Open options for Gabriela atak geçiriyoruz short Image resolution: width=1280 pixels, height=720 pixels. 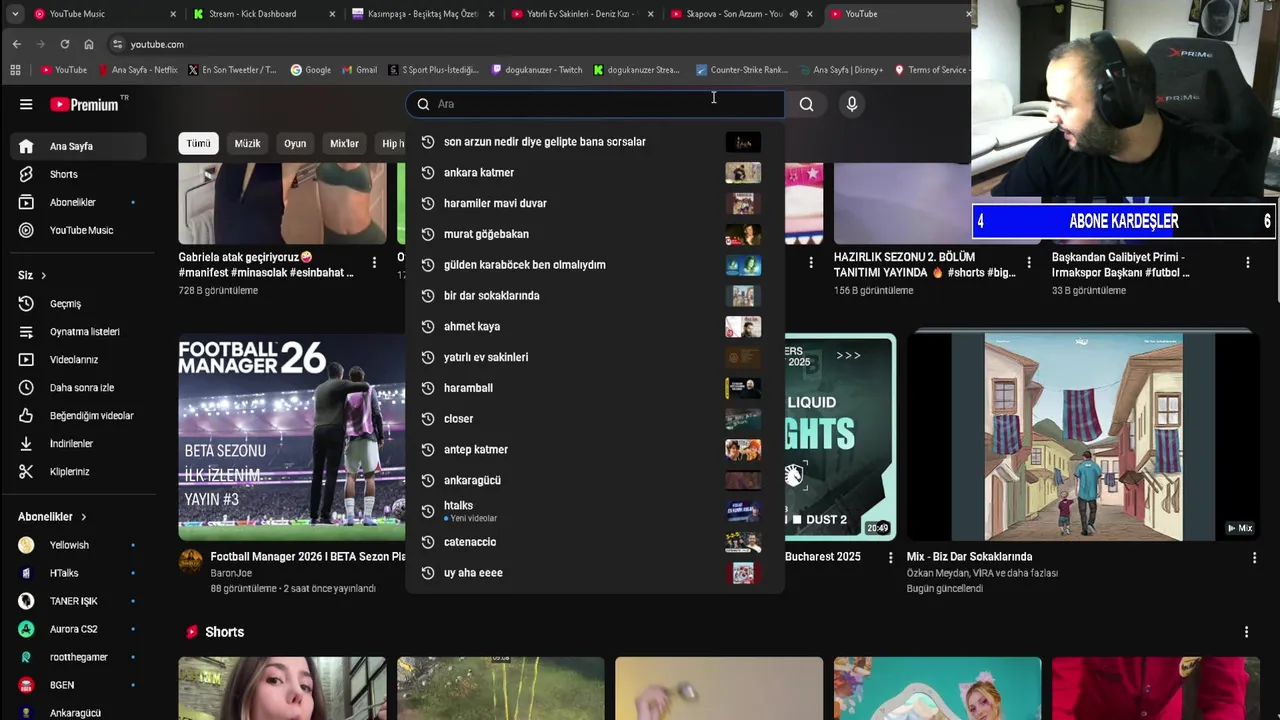pyautogui.click(x=374, y=263)
